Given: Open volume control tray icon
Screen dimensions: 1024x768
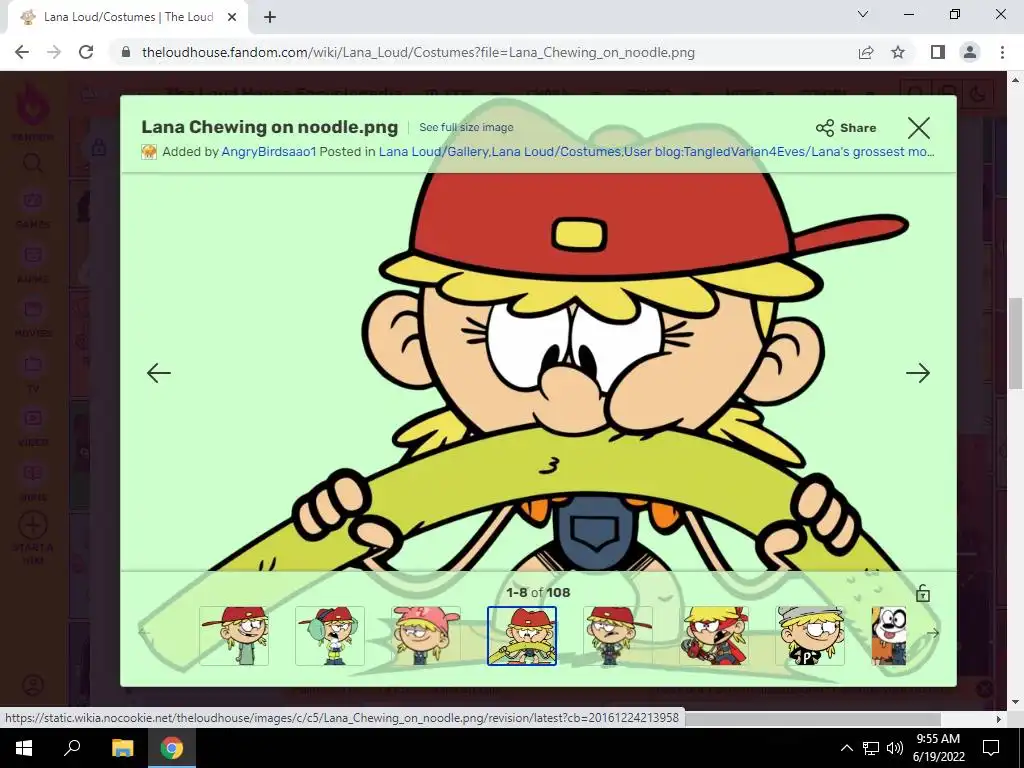Looking at the screenshot, I should [x=895, y=748].
